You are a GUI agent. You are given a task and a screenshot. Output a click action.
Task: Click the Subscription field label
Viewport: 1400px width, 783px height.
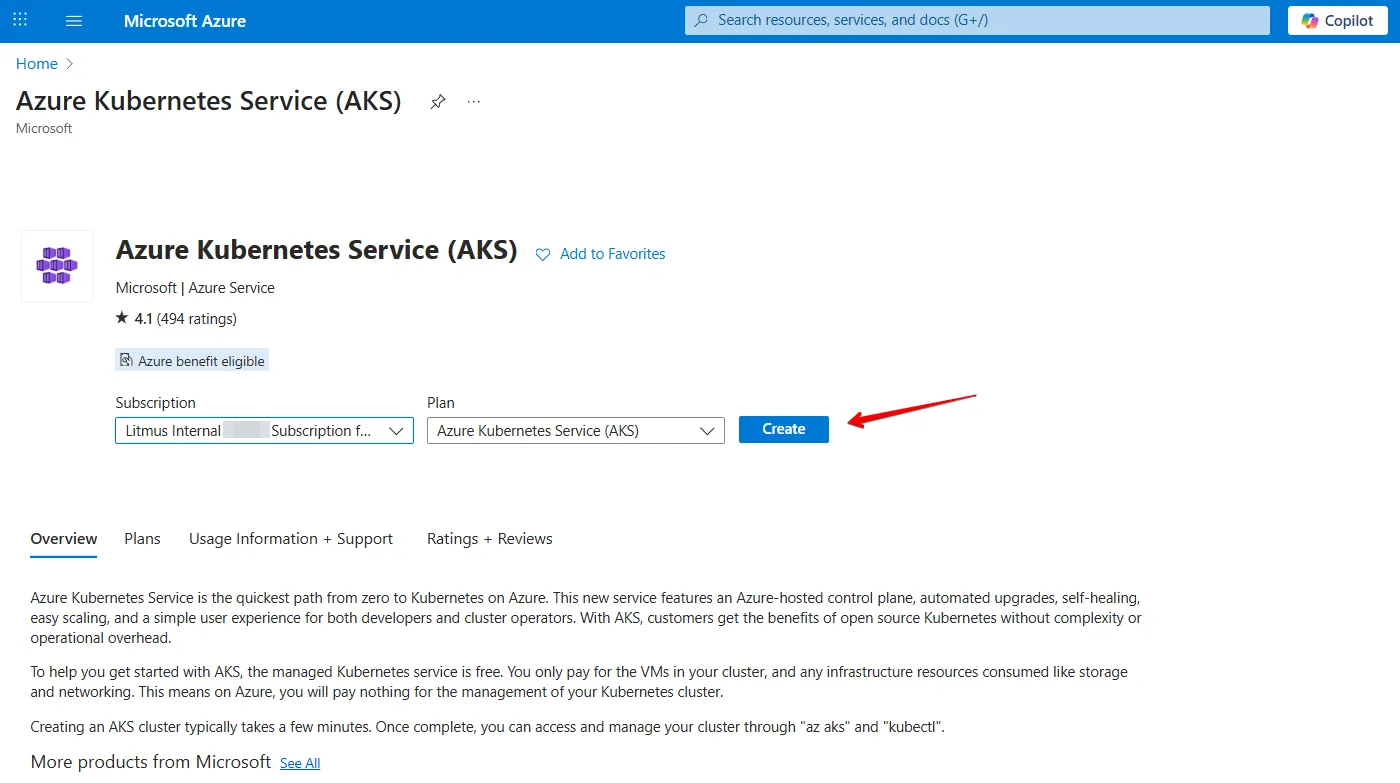[x=156, y=403]
